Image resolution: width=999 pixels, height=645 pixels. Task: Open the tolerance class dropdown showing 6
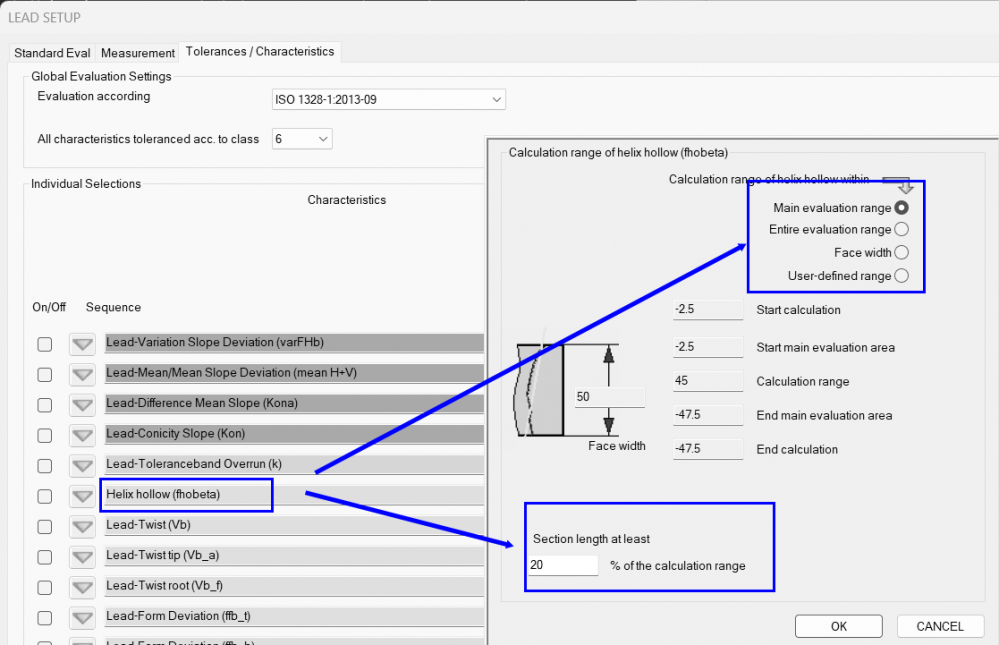(301, 139)
